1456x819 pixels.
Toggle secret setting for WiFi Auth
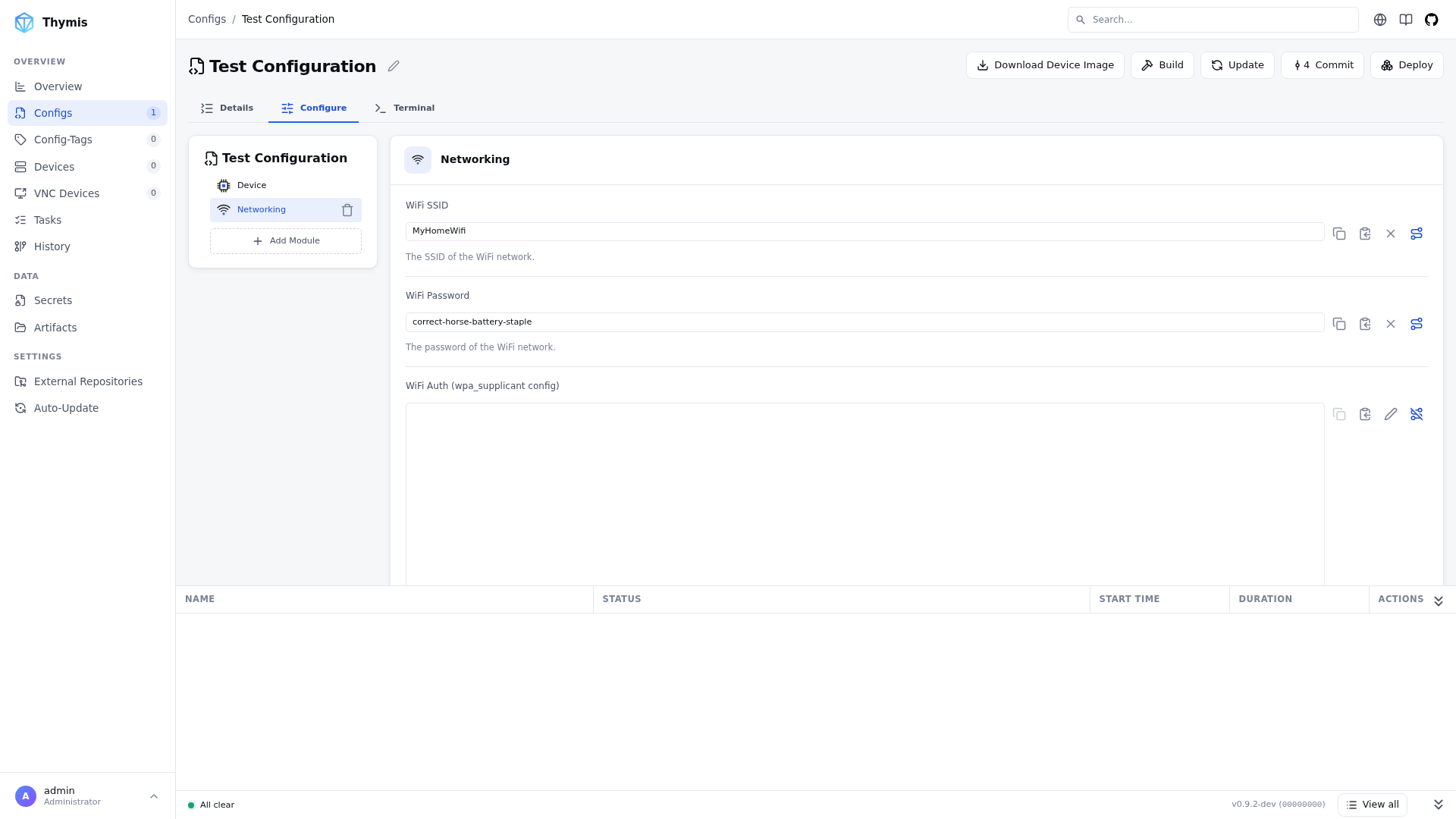[x=1417, y=414]
